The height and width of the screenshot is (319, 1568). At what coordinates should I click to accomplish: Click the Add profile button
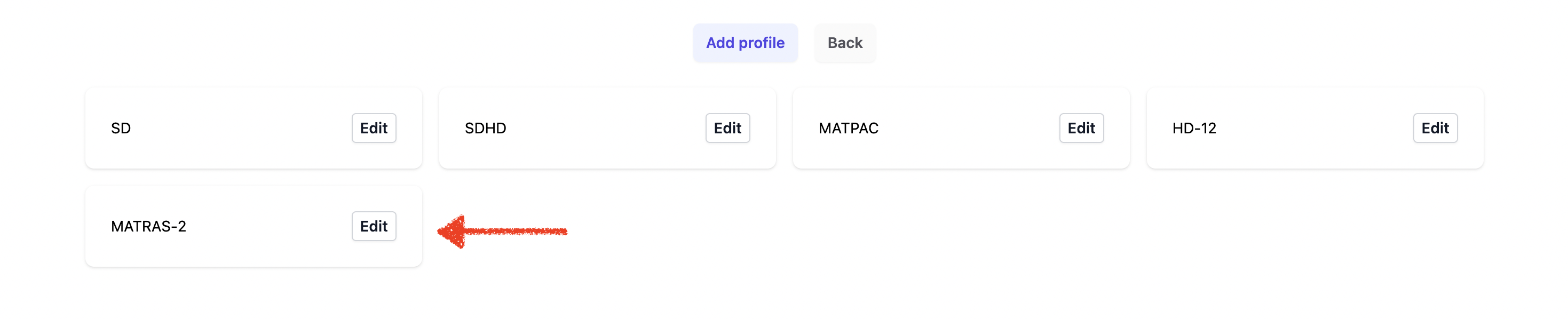coord(745,43)
